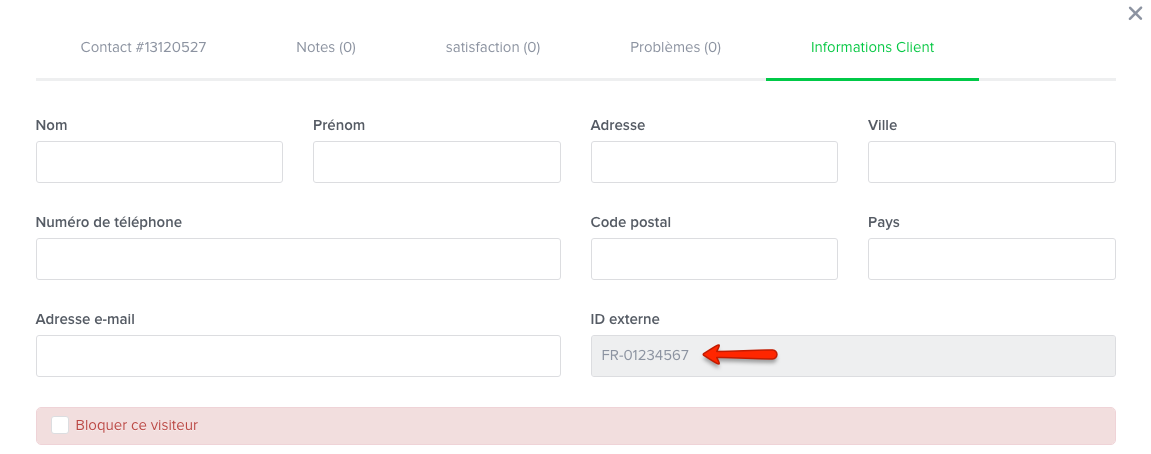Tick the checkbox square for blocking the visitor
Viewport: 1151px width, 454px height.
60,425
